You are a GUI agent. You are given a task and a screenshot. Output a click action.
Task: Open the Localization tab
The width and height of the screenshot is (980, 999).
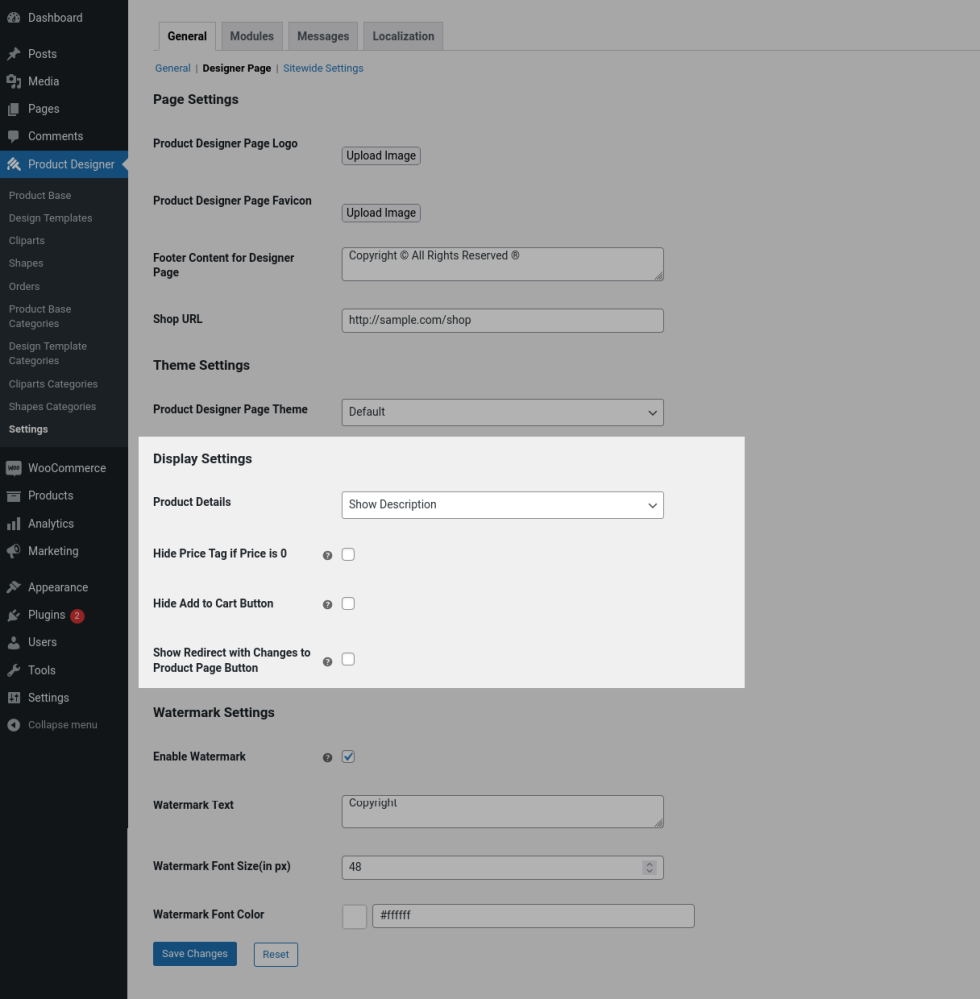[x=403, y=36]
